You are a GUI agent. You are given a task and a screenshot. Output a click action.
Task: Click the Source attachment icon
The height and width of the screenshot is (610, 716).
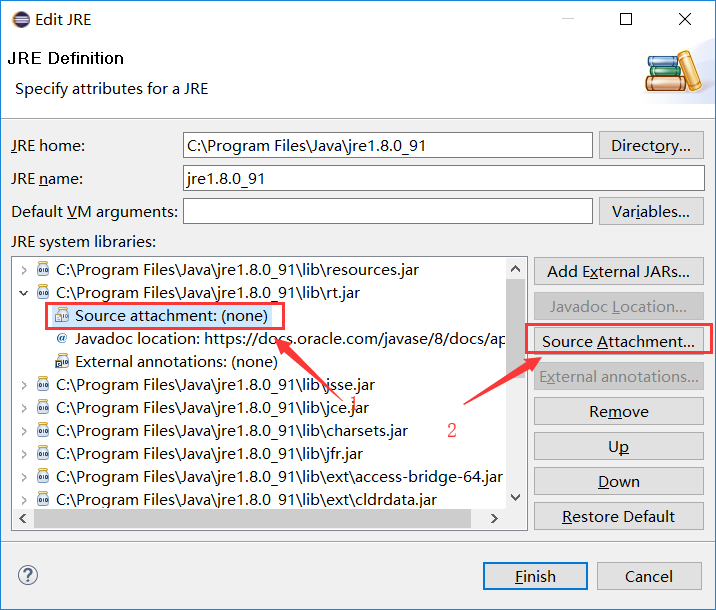62,316
